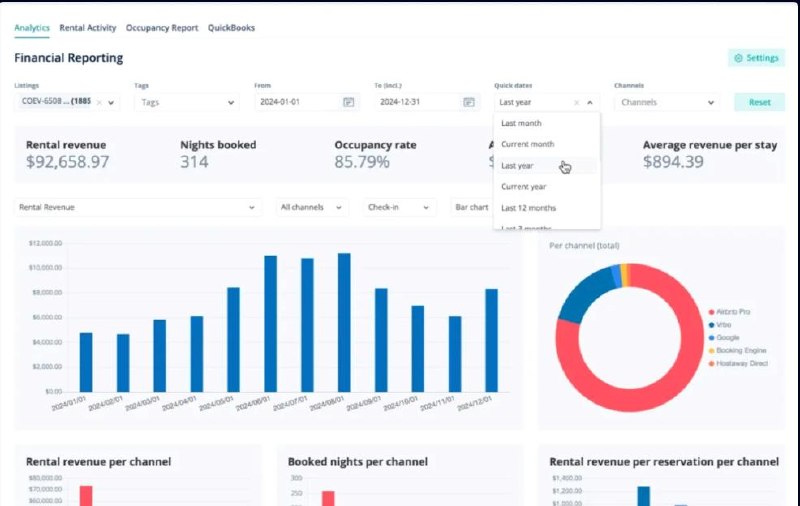
Task: Open the Channels filter dropdown
Action: [x=667, y=103]
